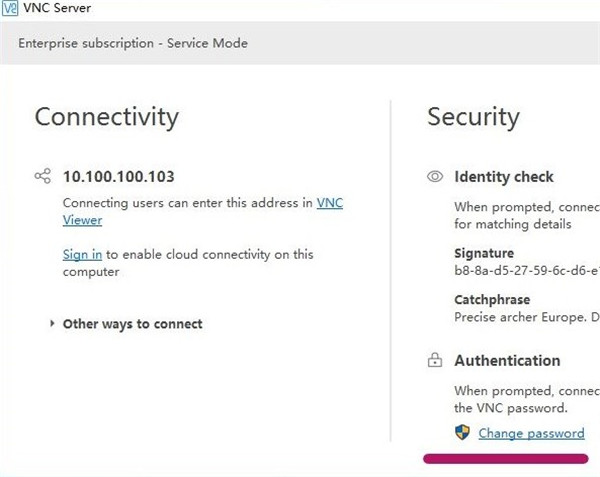Click the eye icon next to Identity check
600x477 pixels.
pyautogui.click(x=435, y=177)
